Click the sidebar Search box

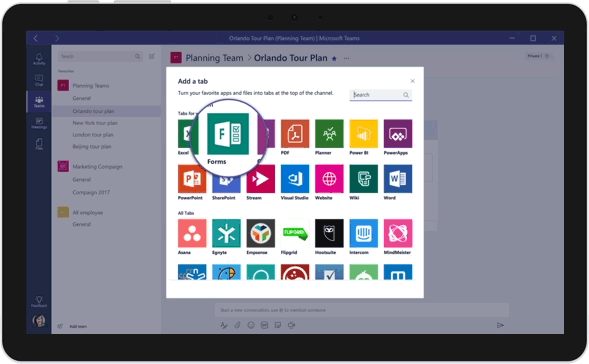100,56
